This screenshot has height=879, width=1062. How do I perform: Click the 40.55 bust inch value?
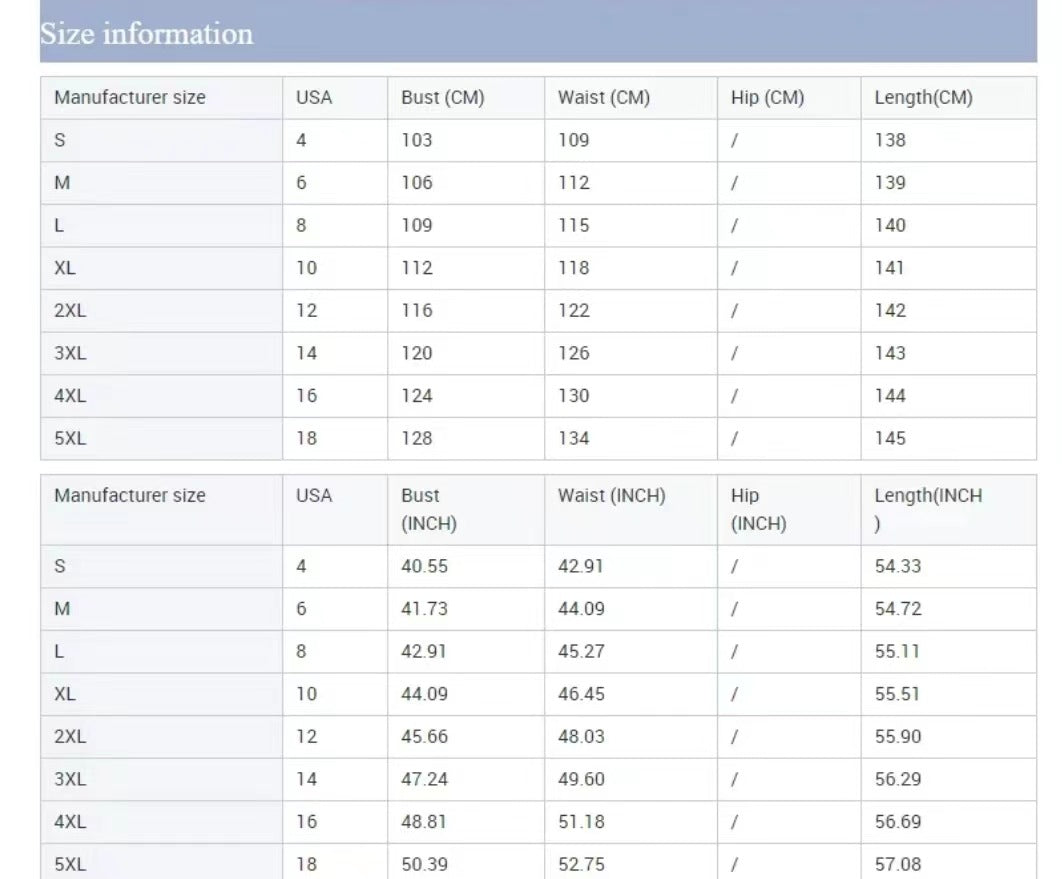click(x=424, y=566)
